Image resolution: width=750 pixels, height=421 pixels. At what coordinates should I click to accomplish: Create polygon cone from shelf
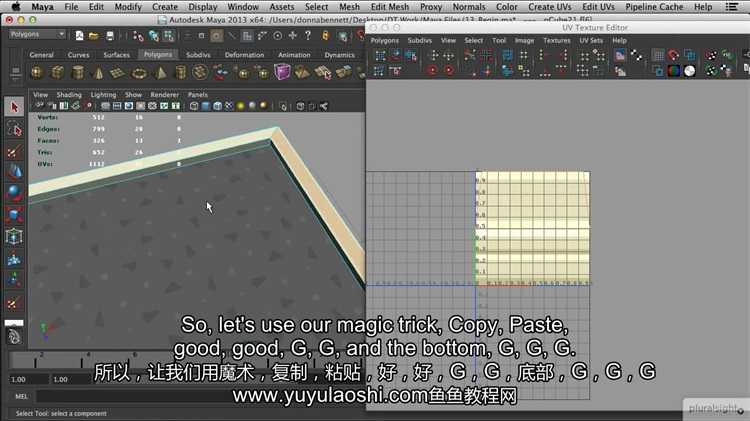click(99, 73)
